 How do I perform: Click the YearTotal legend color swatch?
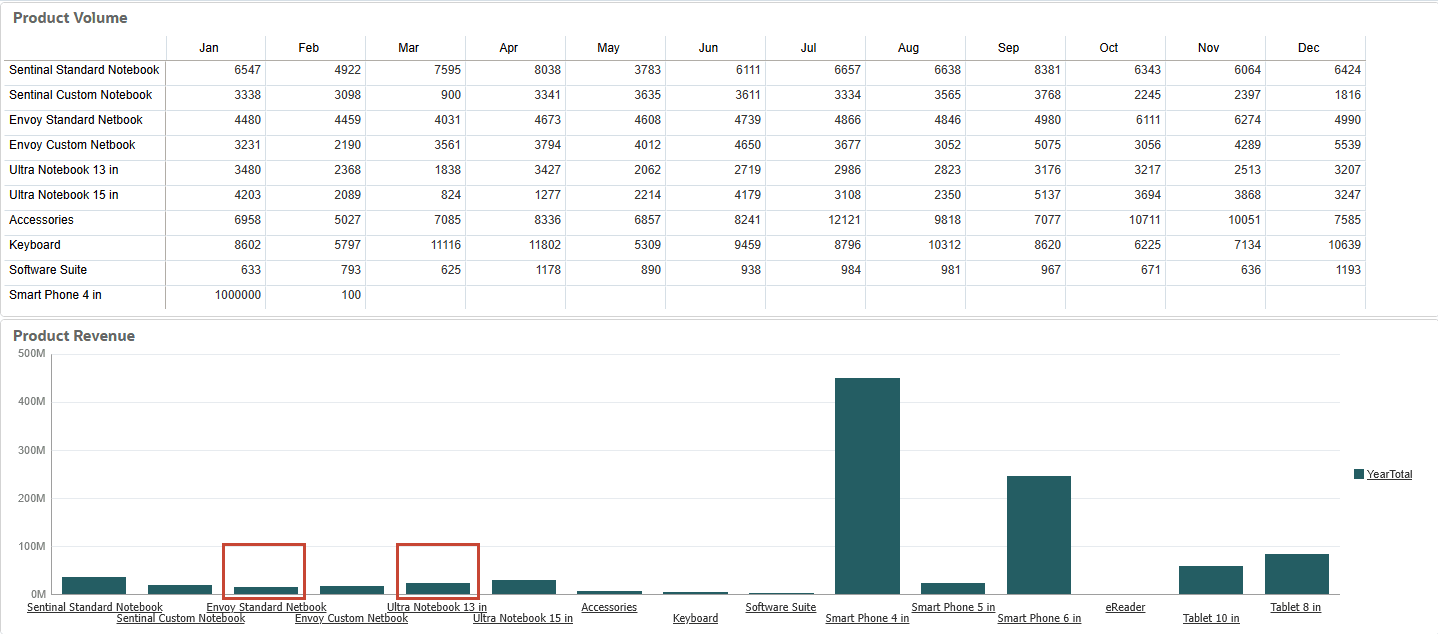pyautogui.click(x=1358, y=474)
